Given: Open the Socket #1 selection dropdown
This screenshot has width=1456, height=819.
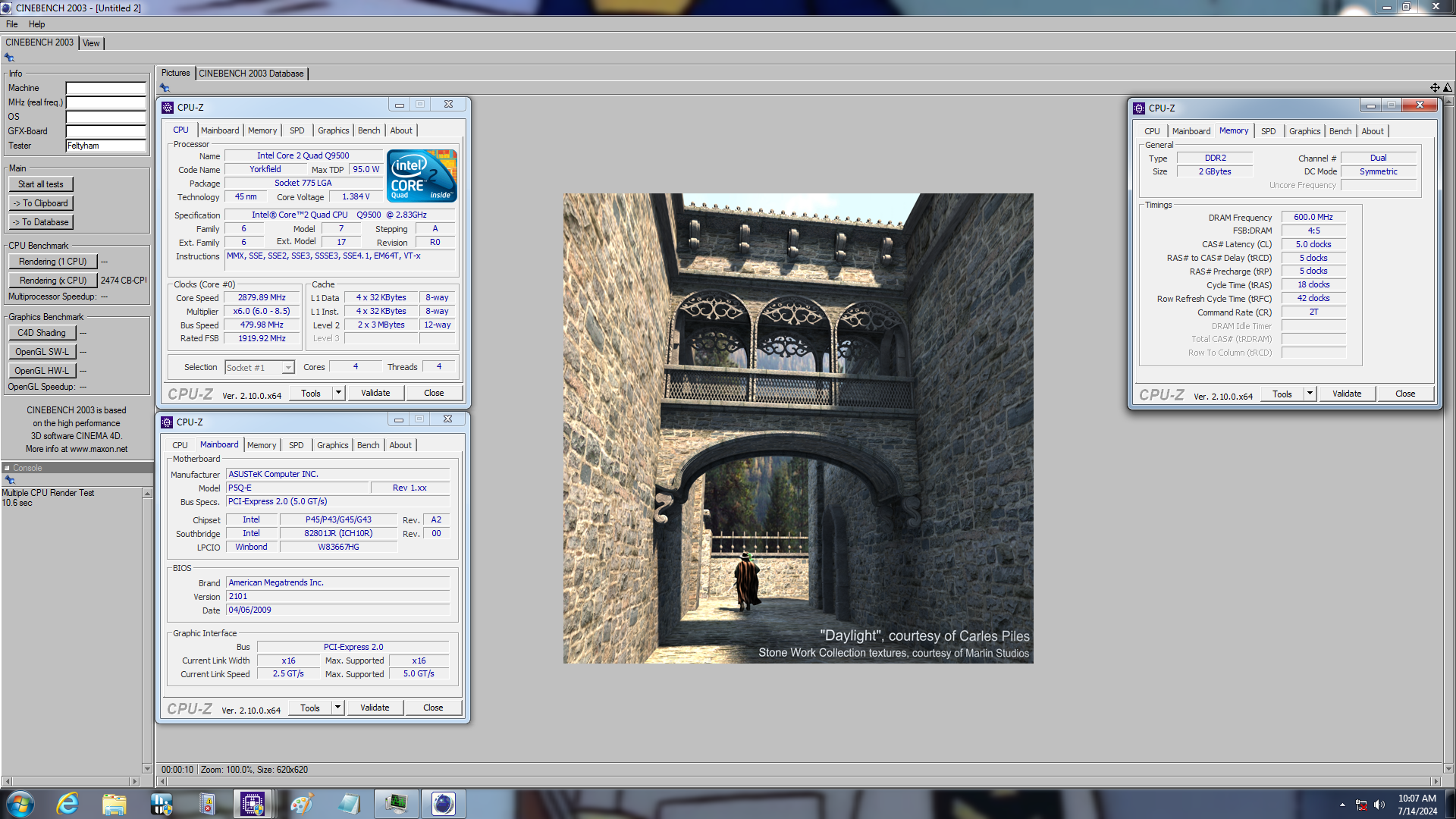Looking at the screenshot, I should tap(259, 368).
